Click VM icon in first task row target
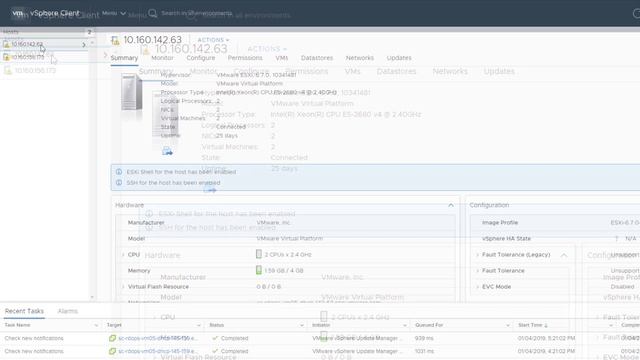640x360 pixels. (x=112, y=338)
